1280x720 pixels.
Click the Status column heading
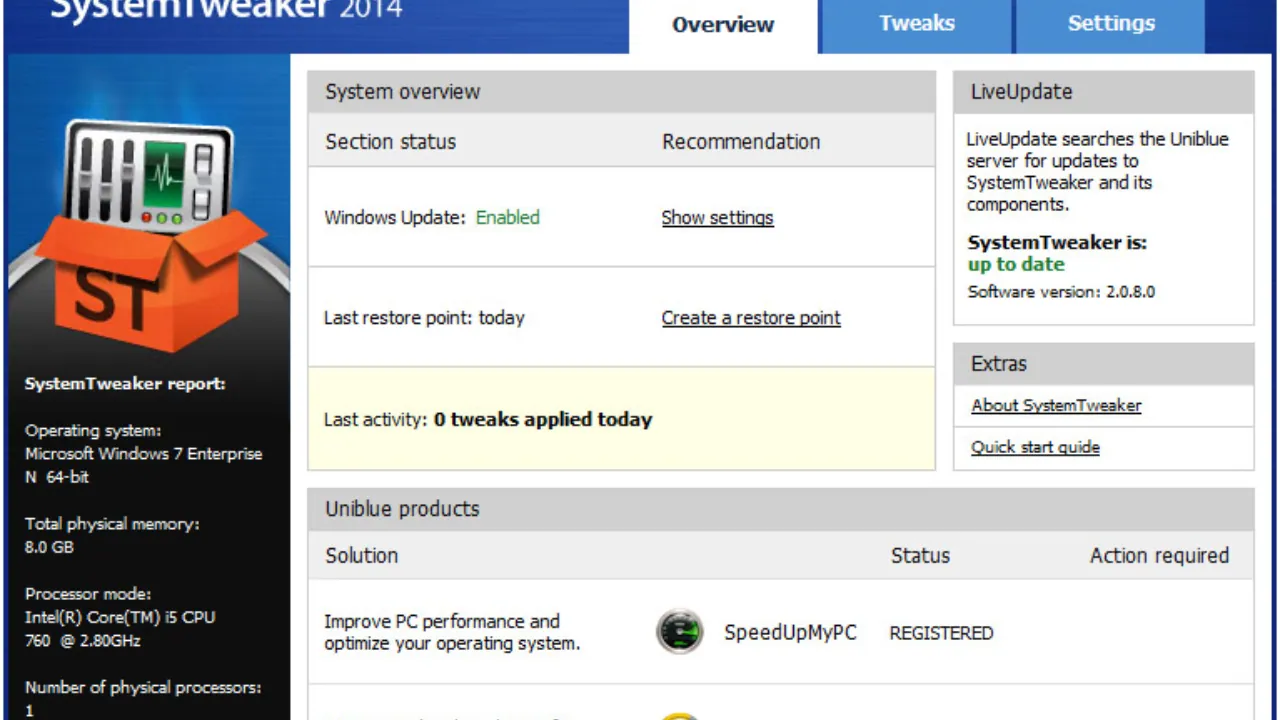pyautogui.click(x=920, y=556)
